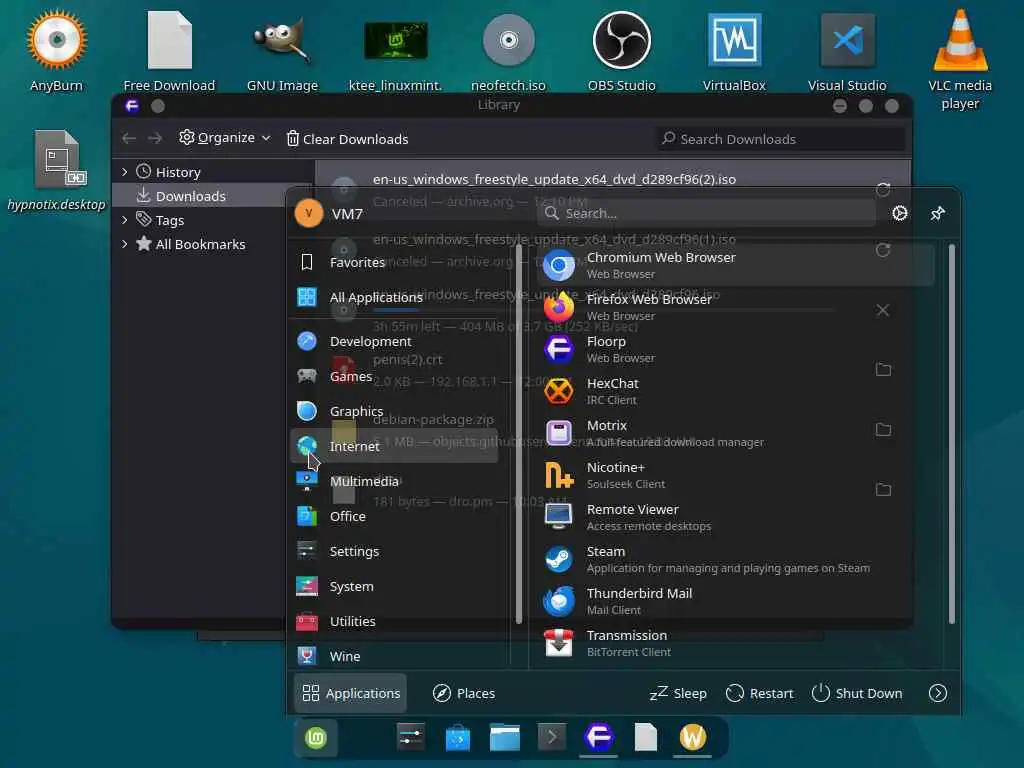
Task: Click the VM7 user avatar
Action: pyautogui.click(x=308, y=214)
